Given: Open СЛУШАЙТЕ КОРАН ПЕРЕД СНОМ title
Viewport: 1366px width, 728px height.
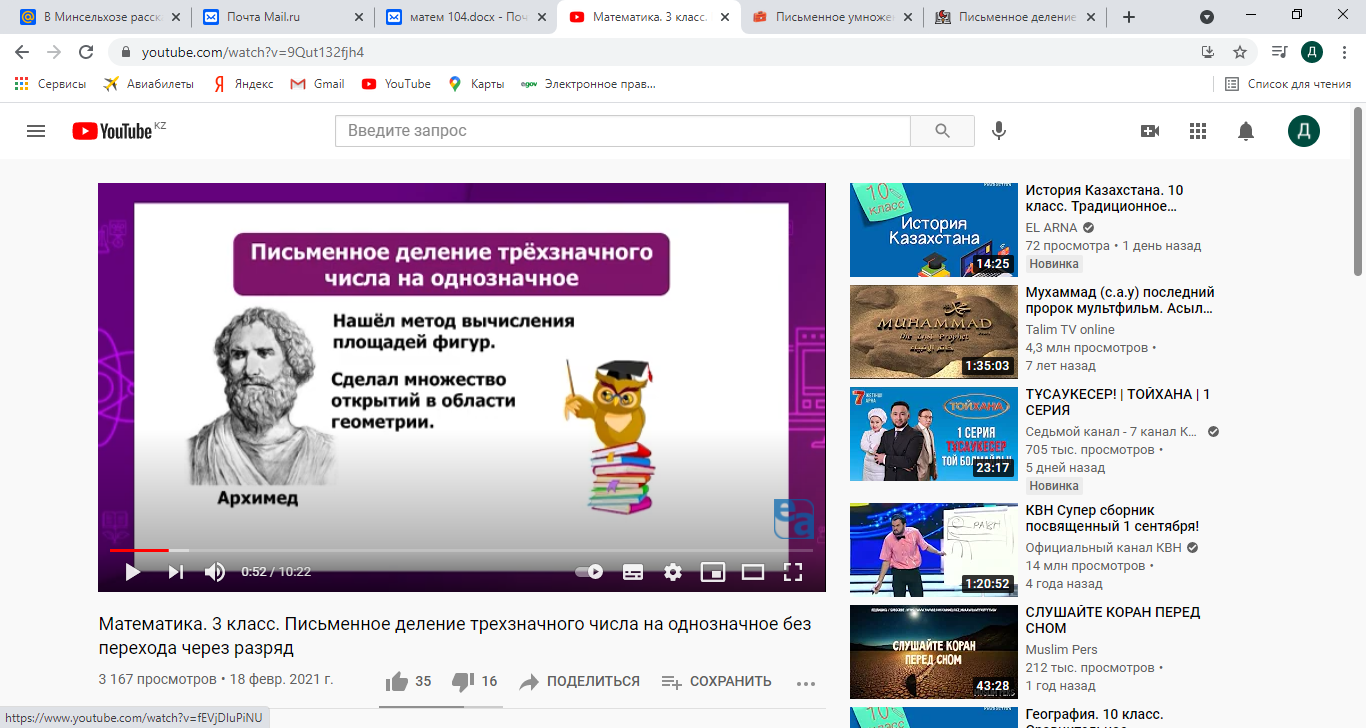Looking at the screenshot, I should (1113, 620).
